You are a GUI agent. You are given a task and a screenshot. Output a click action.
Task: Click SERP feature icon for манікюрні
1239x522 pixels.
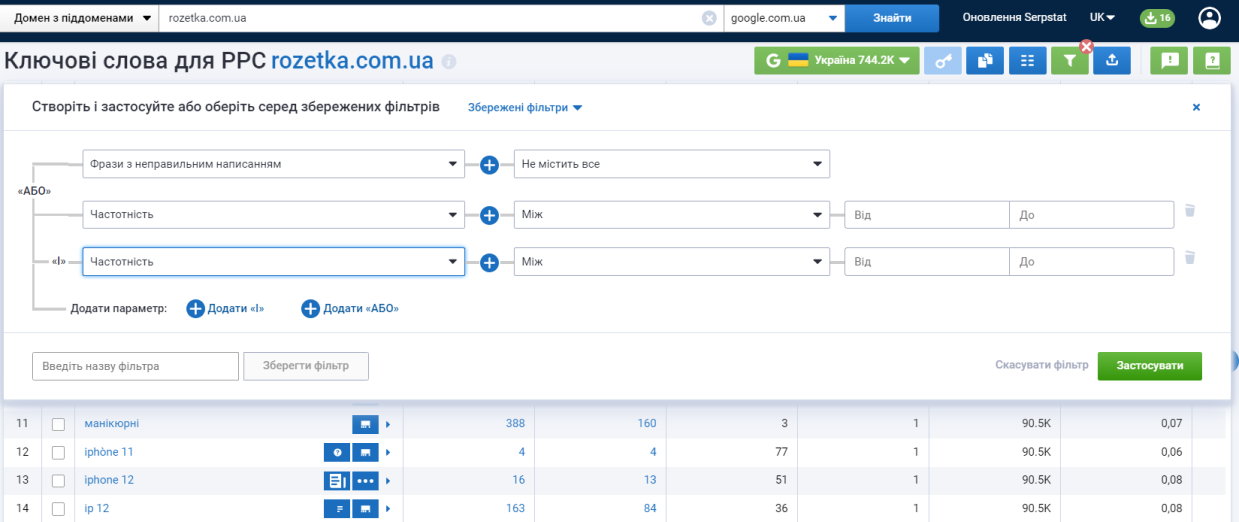click(365, 424)
